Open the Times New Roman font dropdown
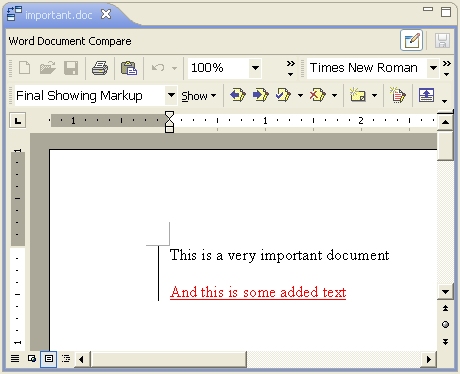Image resolution: width=460 pixels, height=374 pixels. [433, 68]
